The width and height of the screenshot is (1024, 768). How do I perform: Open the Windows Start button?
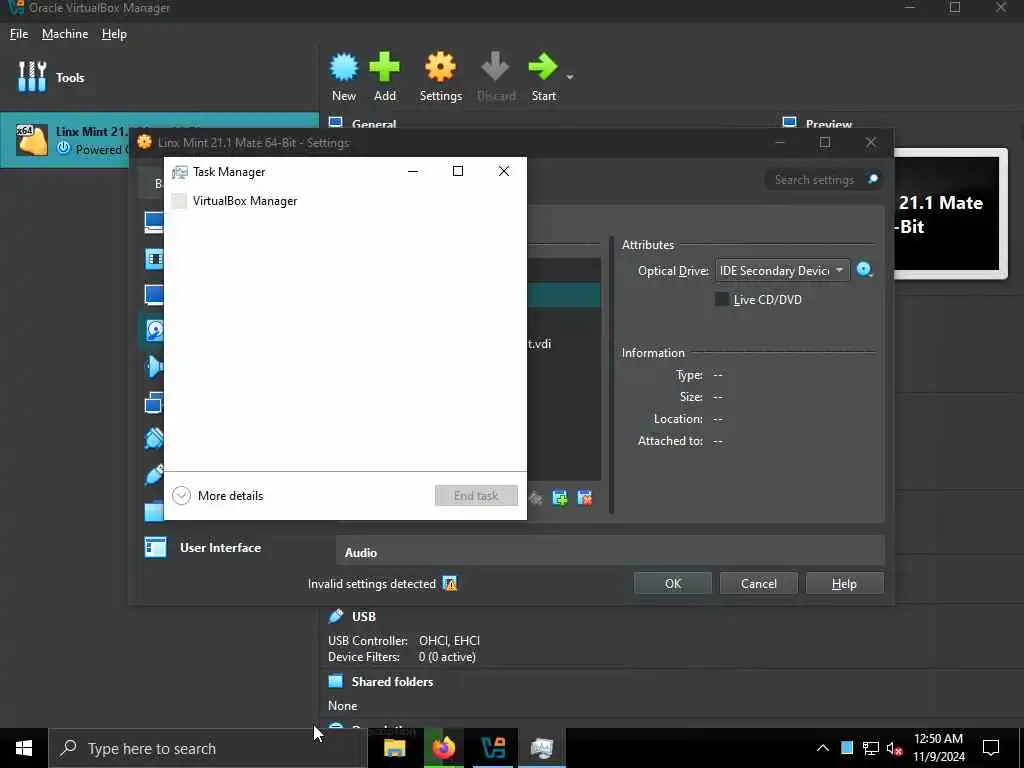click(x=24, y=748)
